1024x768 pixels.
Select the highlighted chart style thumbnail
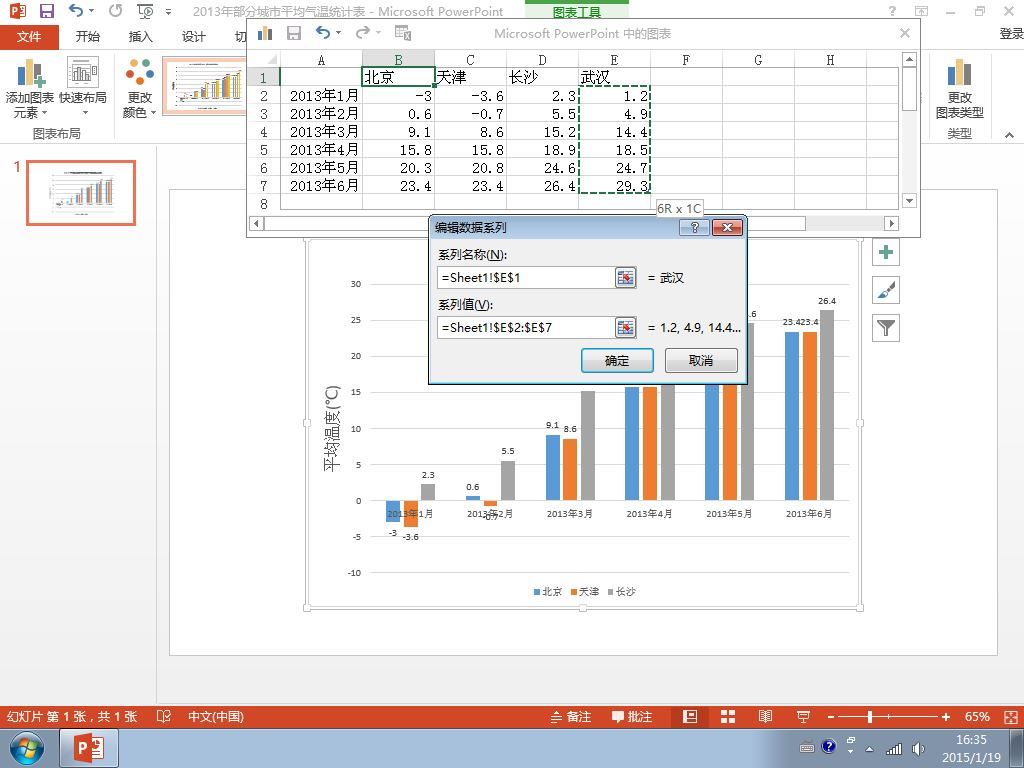(x=204, y=86)
